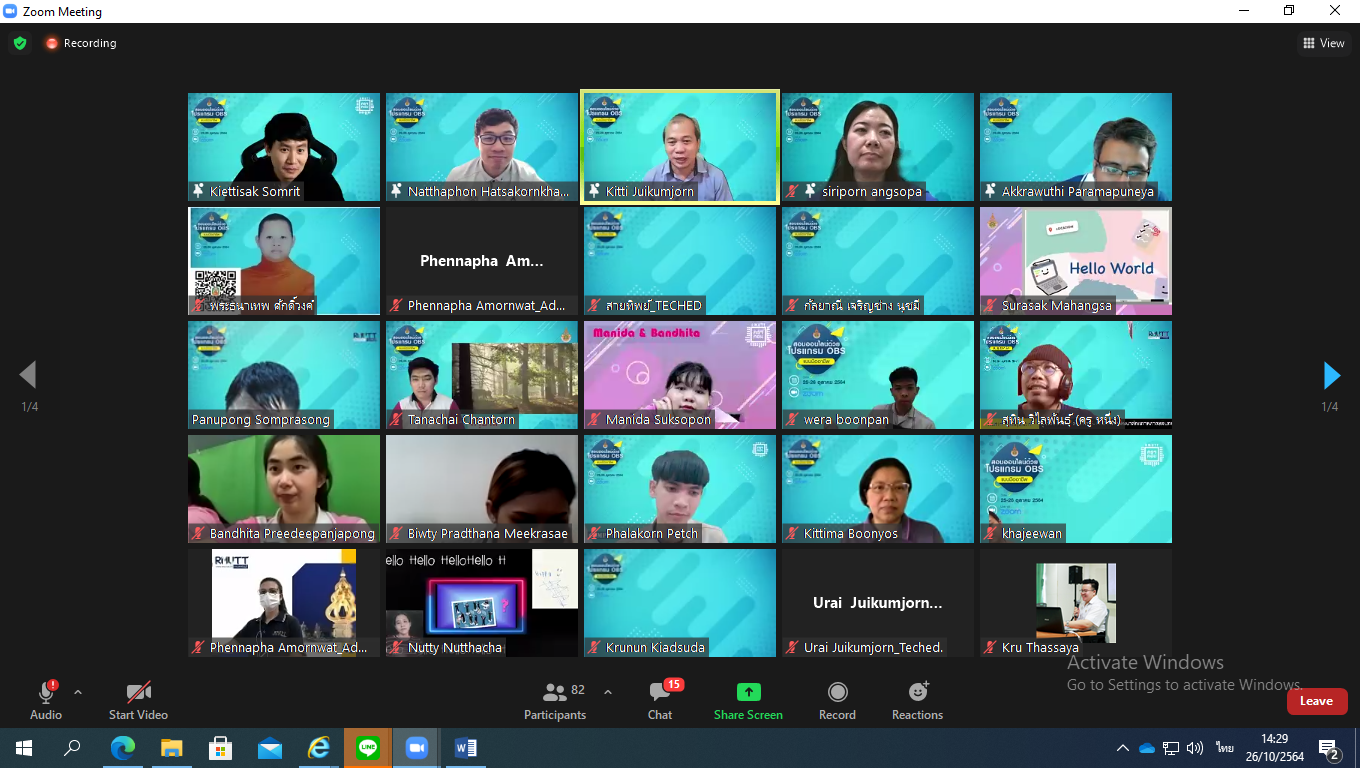Select Surasak Mahangsa Hello World tile

tap(1076, 261)
